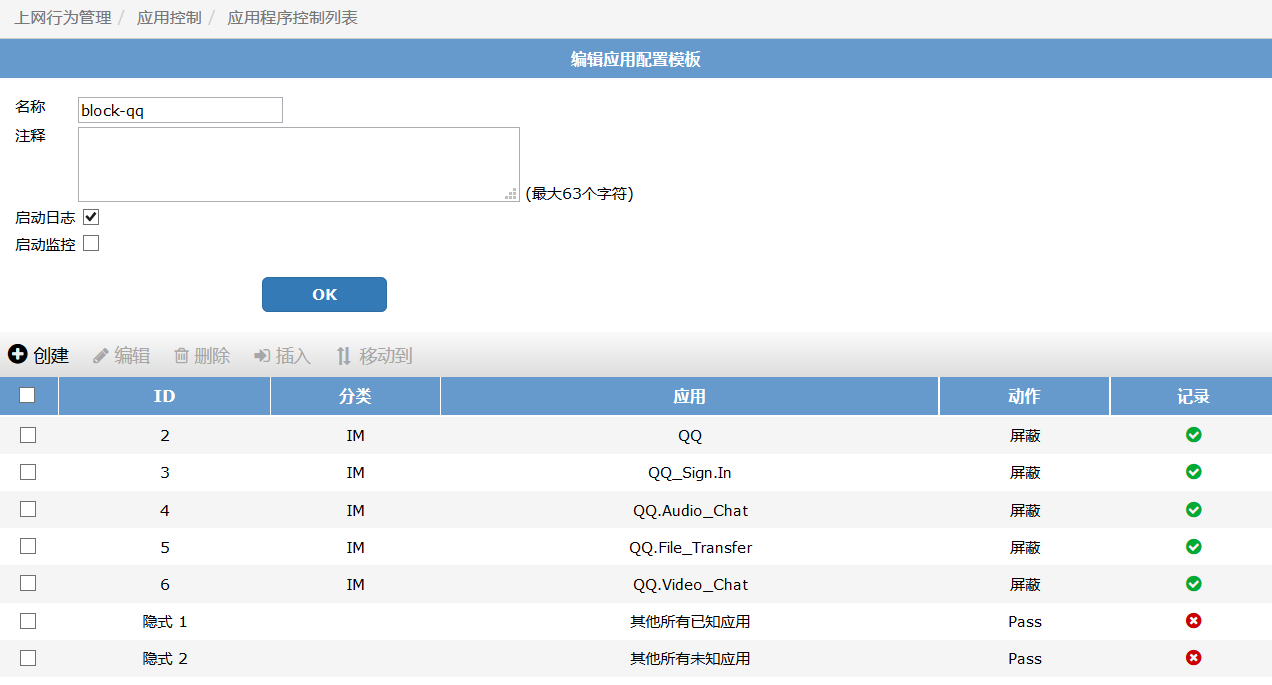Click the QQ_Sign.In application cell
The height and width of the screenshot is (685, 1272).
[x=690, y=473]
